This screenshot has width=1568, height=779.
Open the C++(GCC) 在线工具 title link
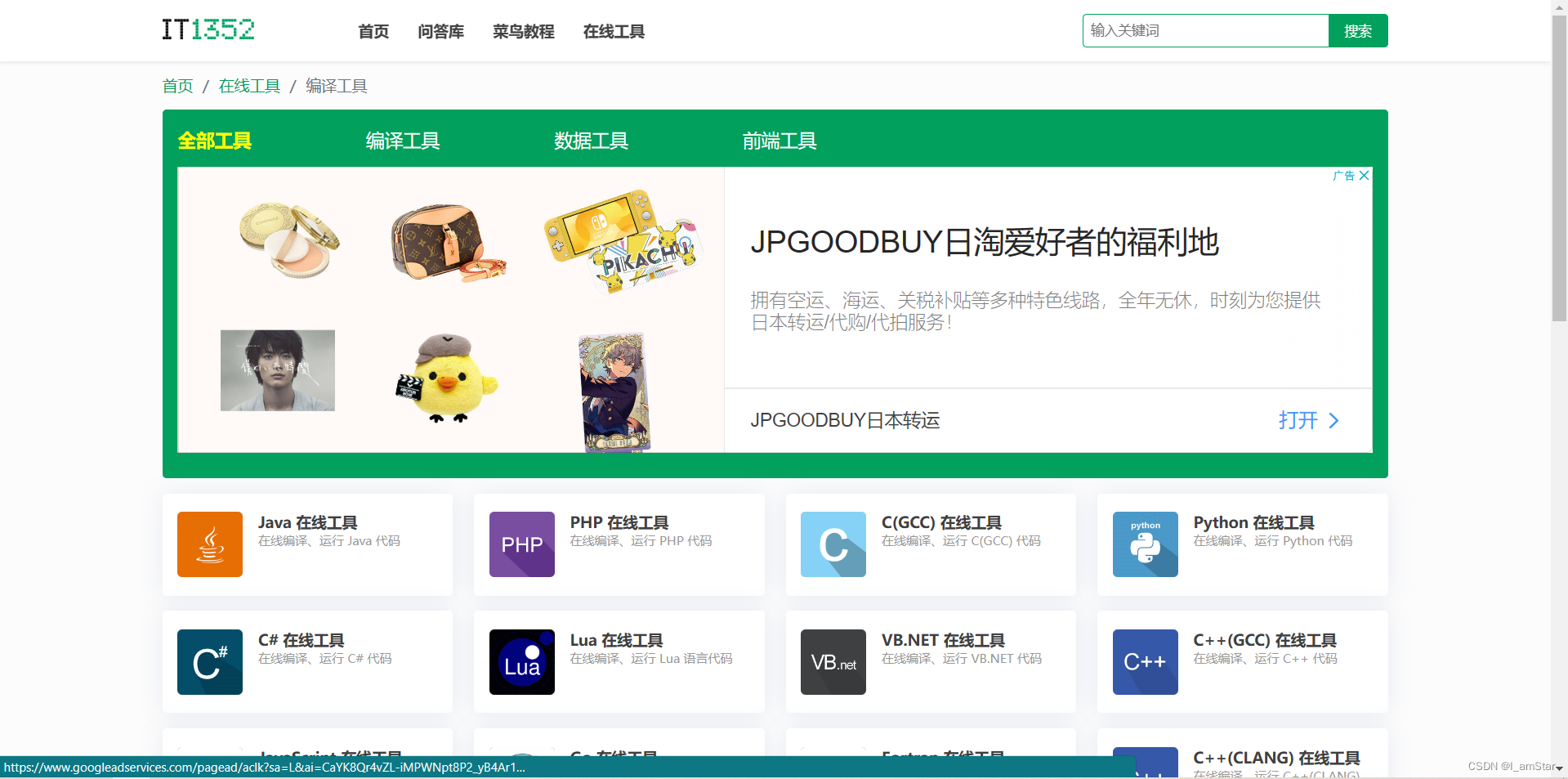click(1266, 640)
